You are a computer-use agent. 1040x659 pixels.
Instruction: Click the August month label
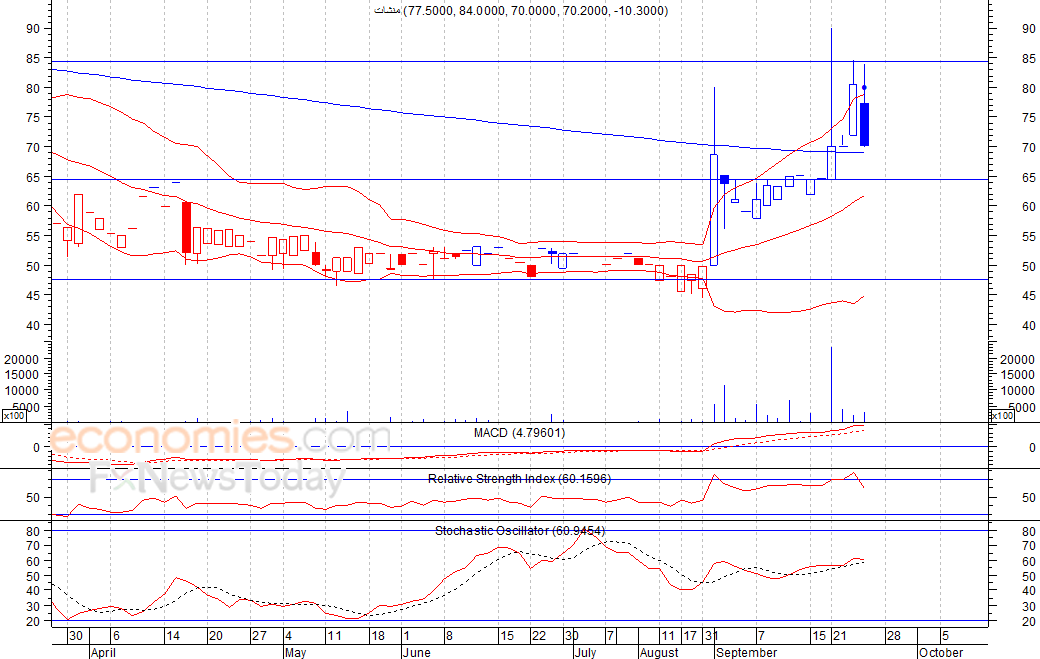(x=659, y=652)
